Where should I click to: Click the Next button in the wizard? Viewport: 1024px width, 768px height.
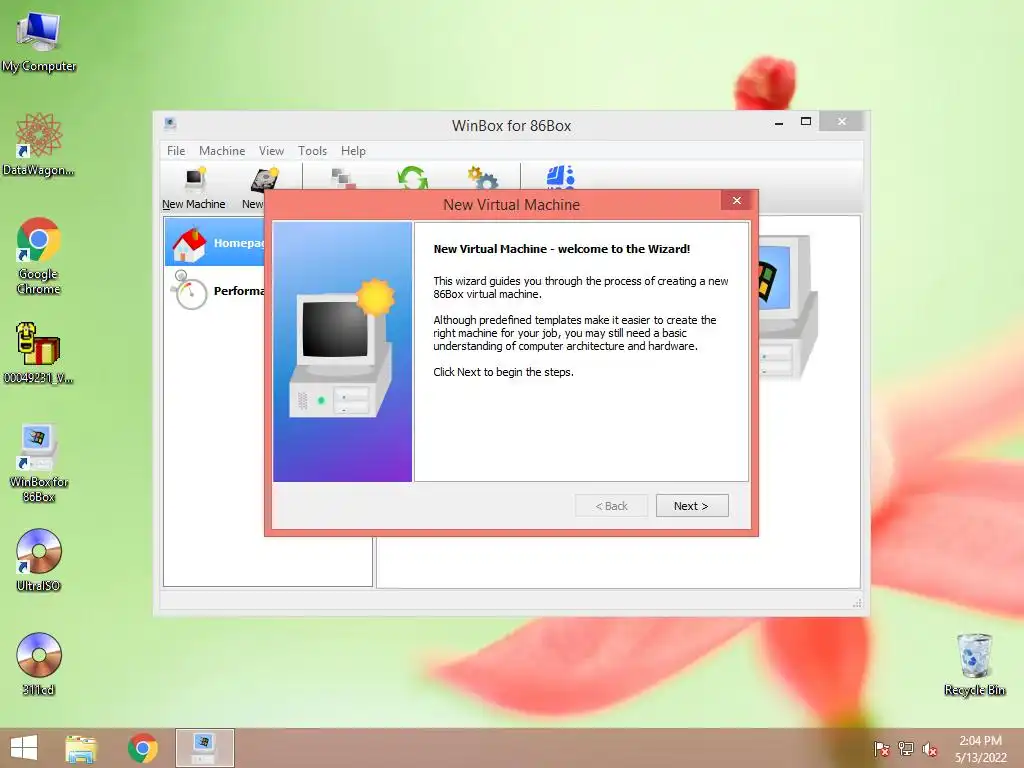coord(692,505)
